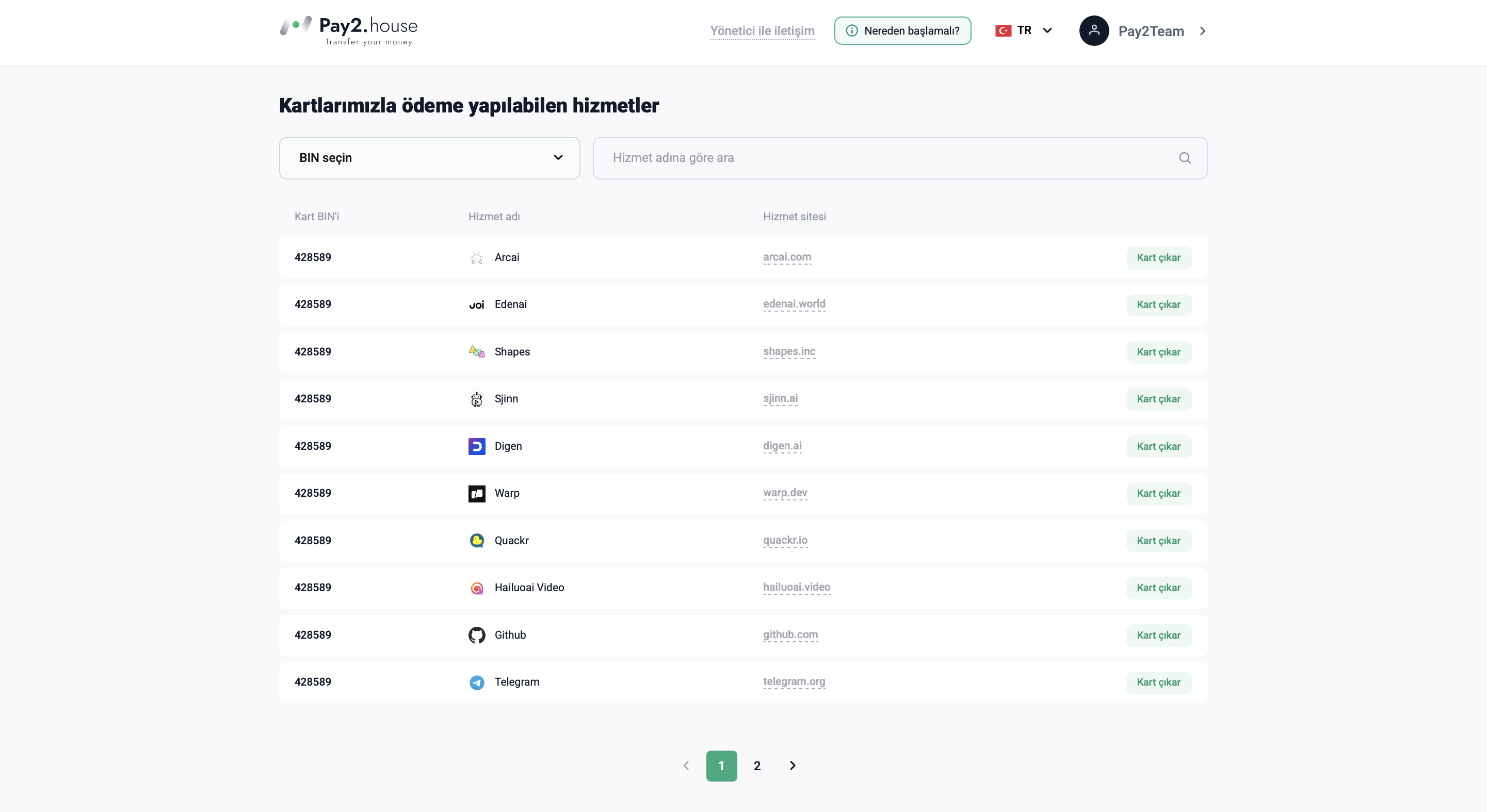Click the Edenai service icon
This screenshot has height=812, width=1487.
(x=476, y=305)
